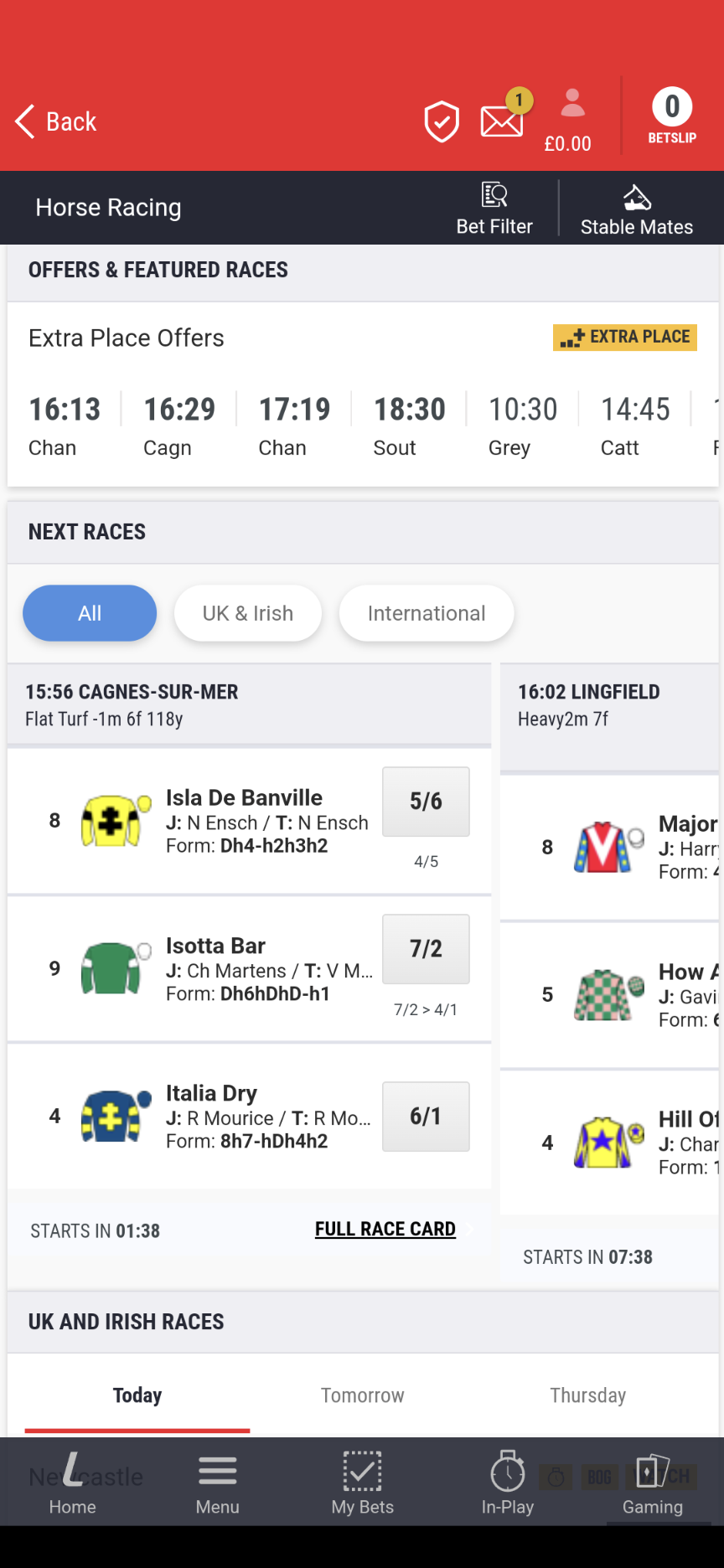Select the 5/6 odds for Isla De Banville
The height and width of the screenshot is (1568, 724).
pyautogui.click(x=426, y=801)
